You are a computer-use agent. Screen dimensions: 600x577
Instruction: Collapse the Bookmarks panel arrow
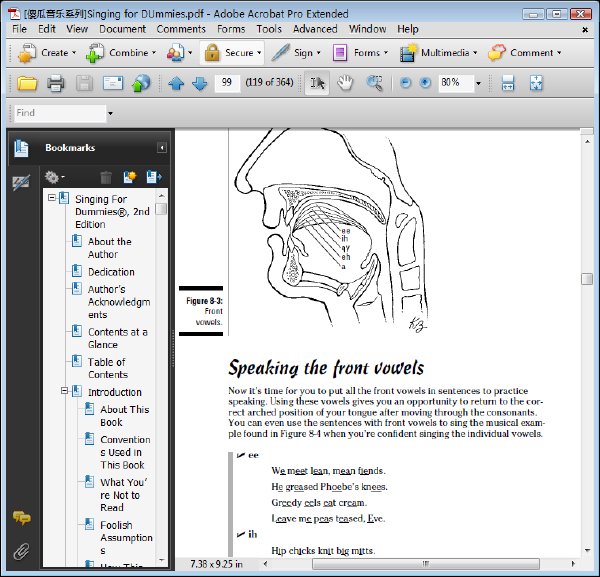coord(162,148)
